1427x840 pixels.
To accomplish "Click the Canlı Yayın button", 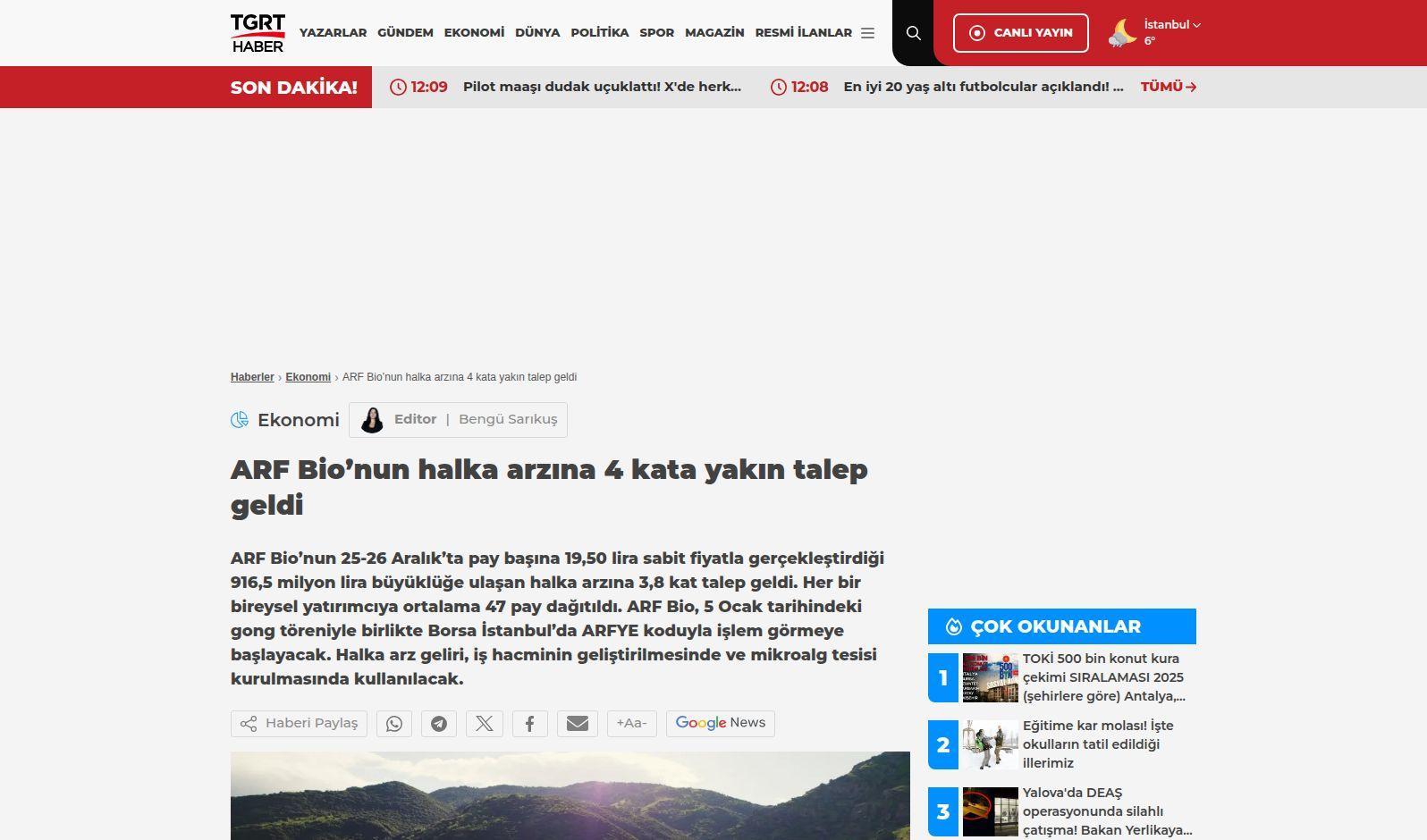I will tap(1020, 33).
